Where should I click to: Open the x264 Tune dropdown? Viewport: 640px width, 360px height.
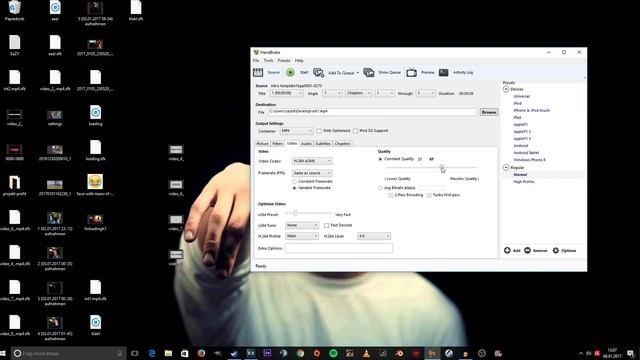pyautogui.click(x=302, y=225)
